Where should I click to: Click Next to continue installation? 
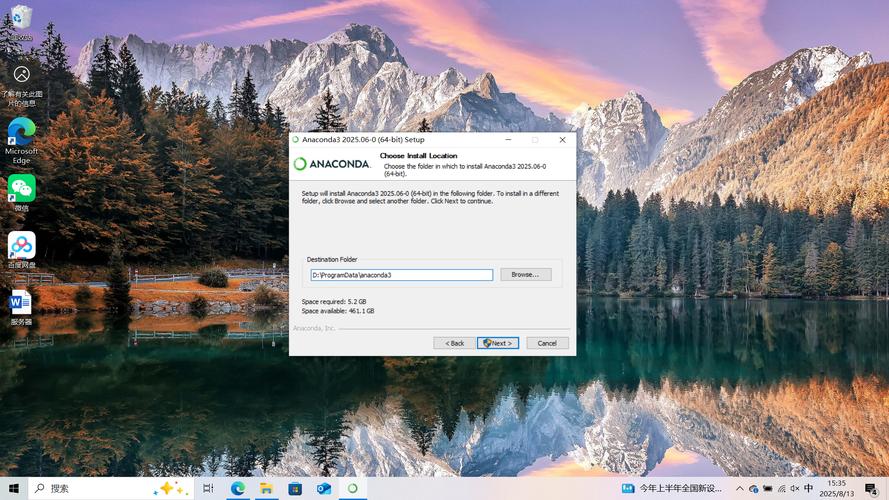pyautogui.click(x=498, y=343)
